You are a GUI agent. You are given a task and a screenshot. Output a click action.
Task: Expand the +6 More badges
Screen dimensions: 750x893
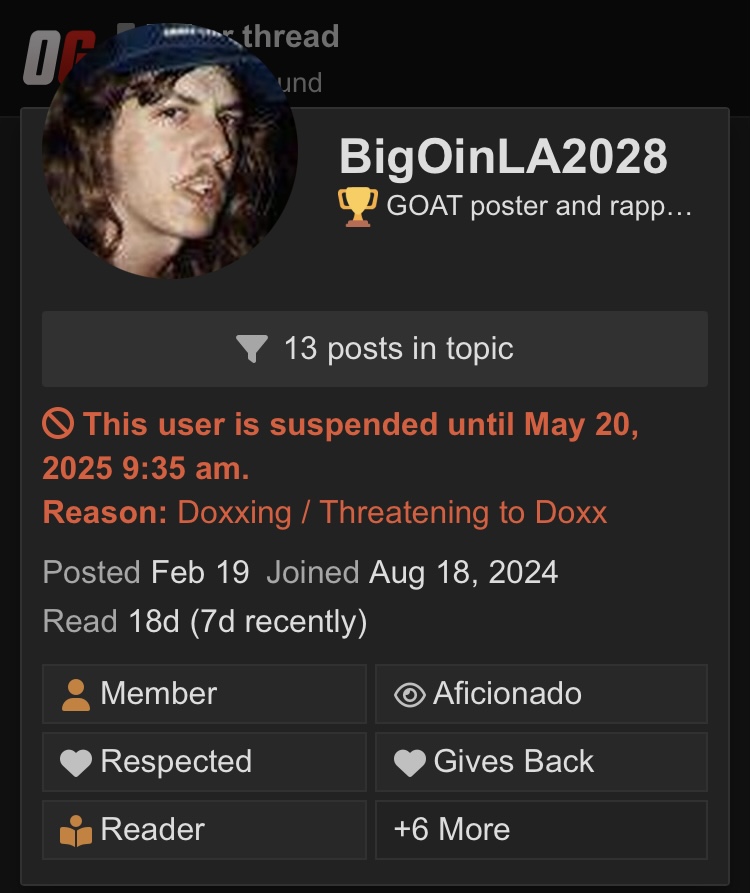coord(542,830)
